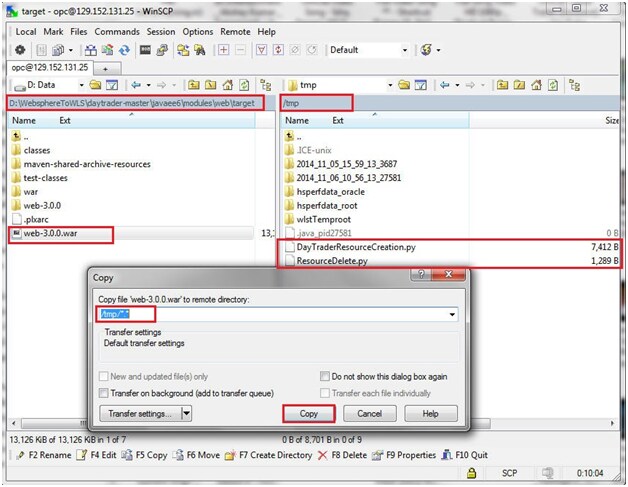This screenshot has width=628, height=487.
Task: Click the Synchronize icon in toolbar
Action: pos(107,50)
